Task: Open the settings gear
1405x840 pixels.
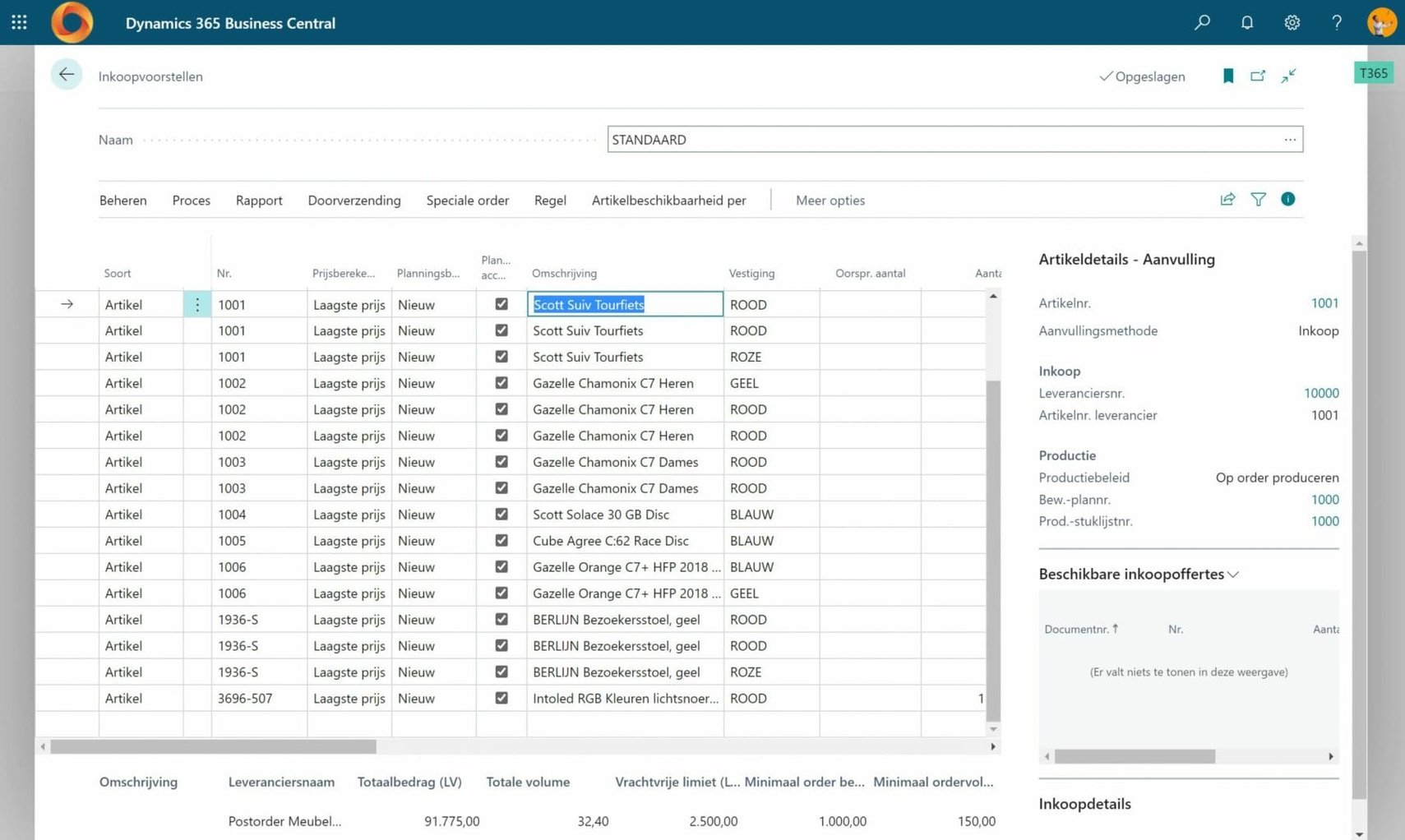Action: [1292, 22]
